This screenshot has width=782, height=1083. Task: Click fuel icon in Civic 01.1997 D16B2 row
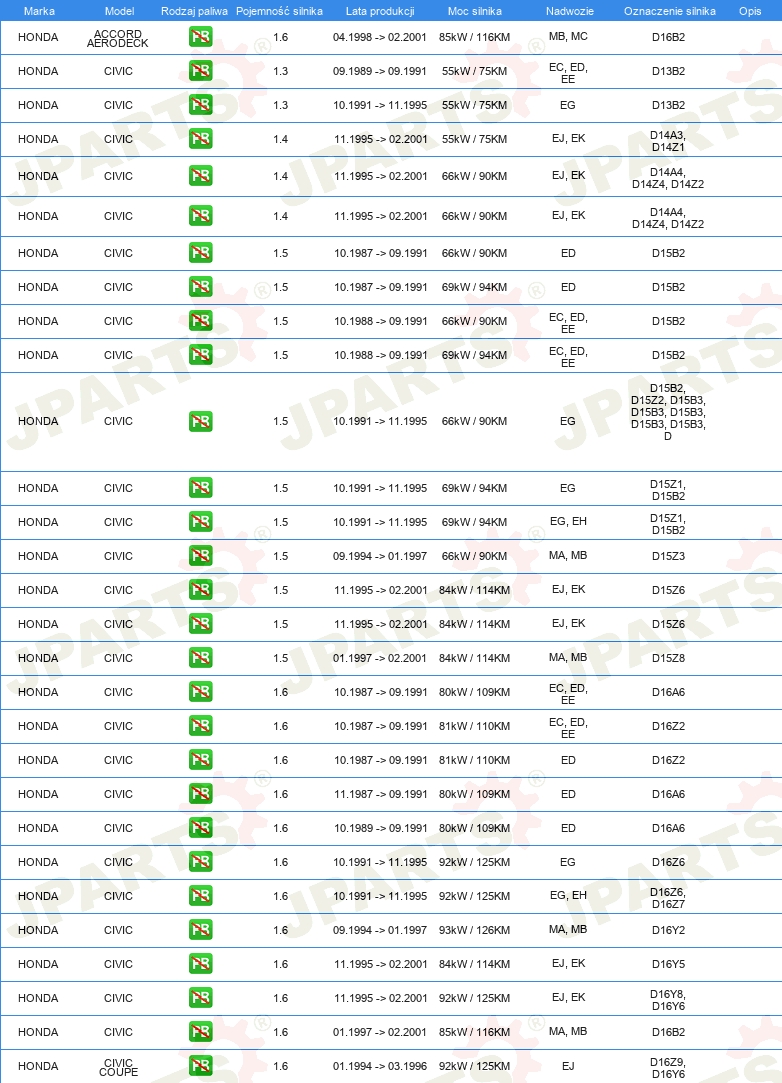click(200, 1031)
